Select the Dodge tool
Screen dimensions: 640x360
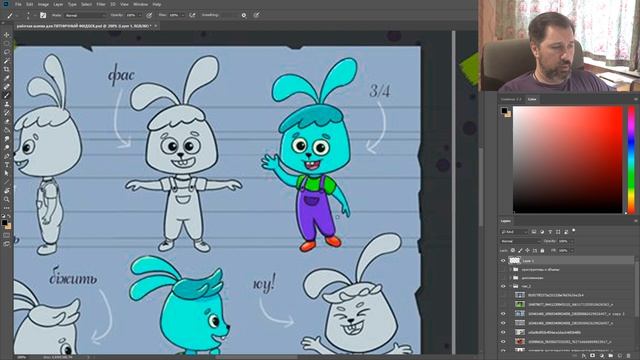click(7, 147)
